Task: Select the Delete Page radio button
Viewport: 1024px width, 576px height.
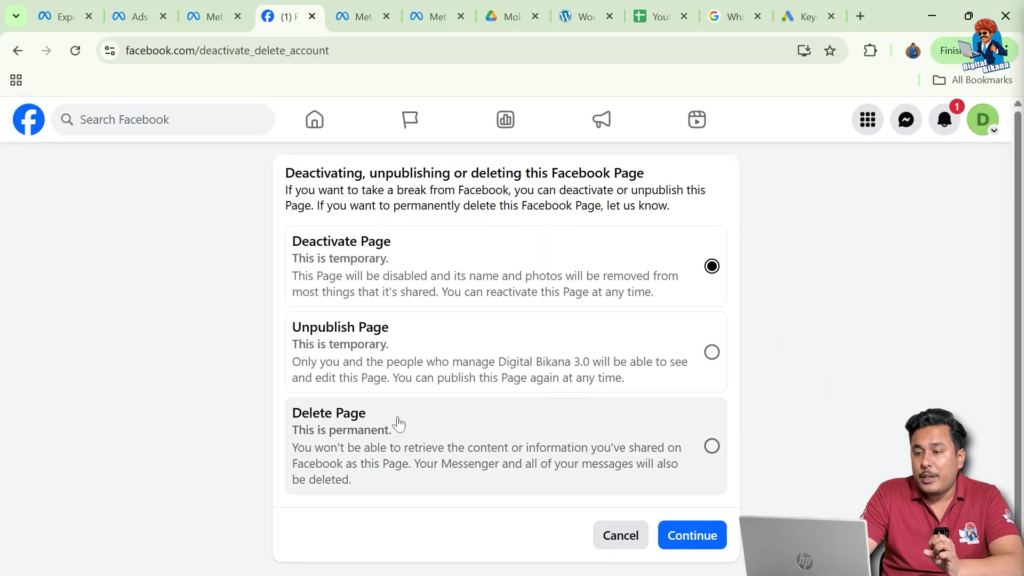Action: [711, 446]
